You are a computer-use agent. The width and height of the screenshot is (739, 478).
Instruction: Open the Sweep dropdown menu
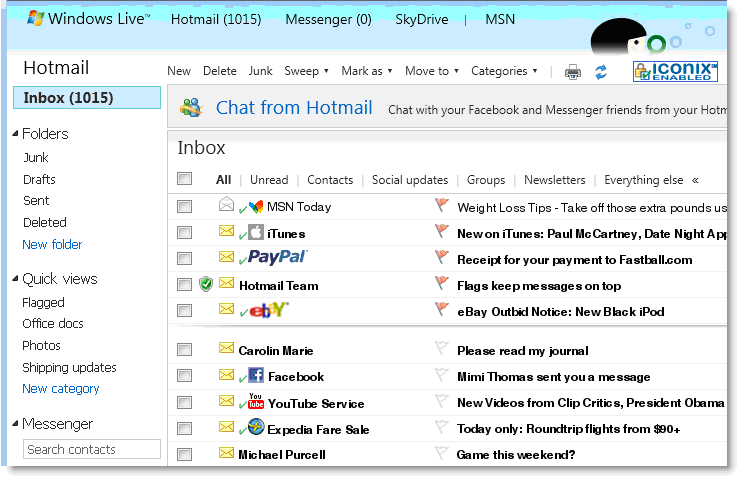(x=306, y=71)
